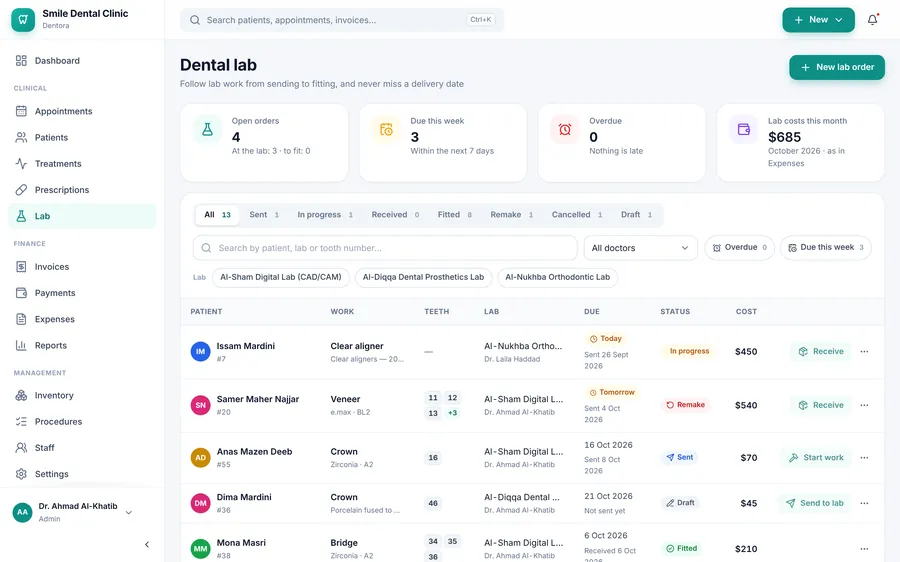The width and height of the screenshot is (900, 562).
Task: Click Send to lab for Dima Mardini
Action: 814,503
